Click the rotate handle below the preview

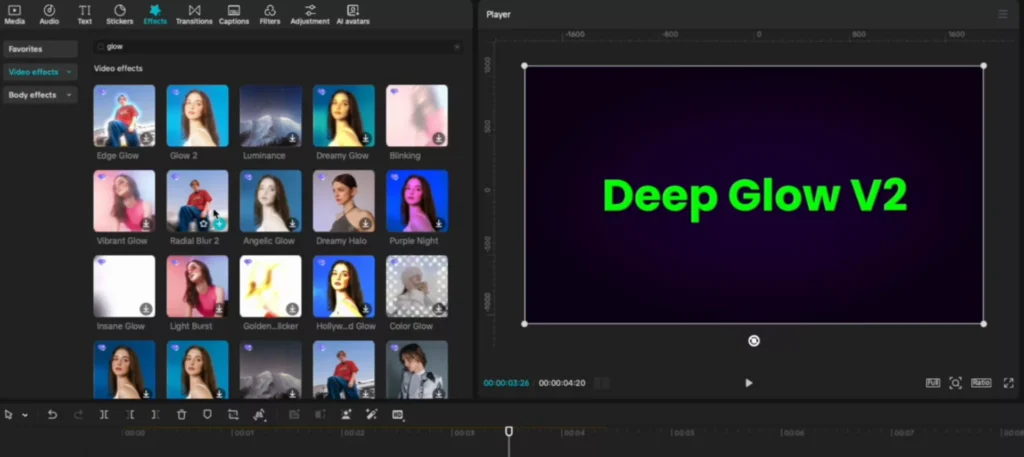pyautogui.click(x=754, y=341)
